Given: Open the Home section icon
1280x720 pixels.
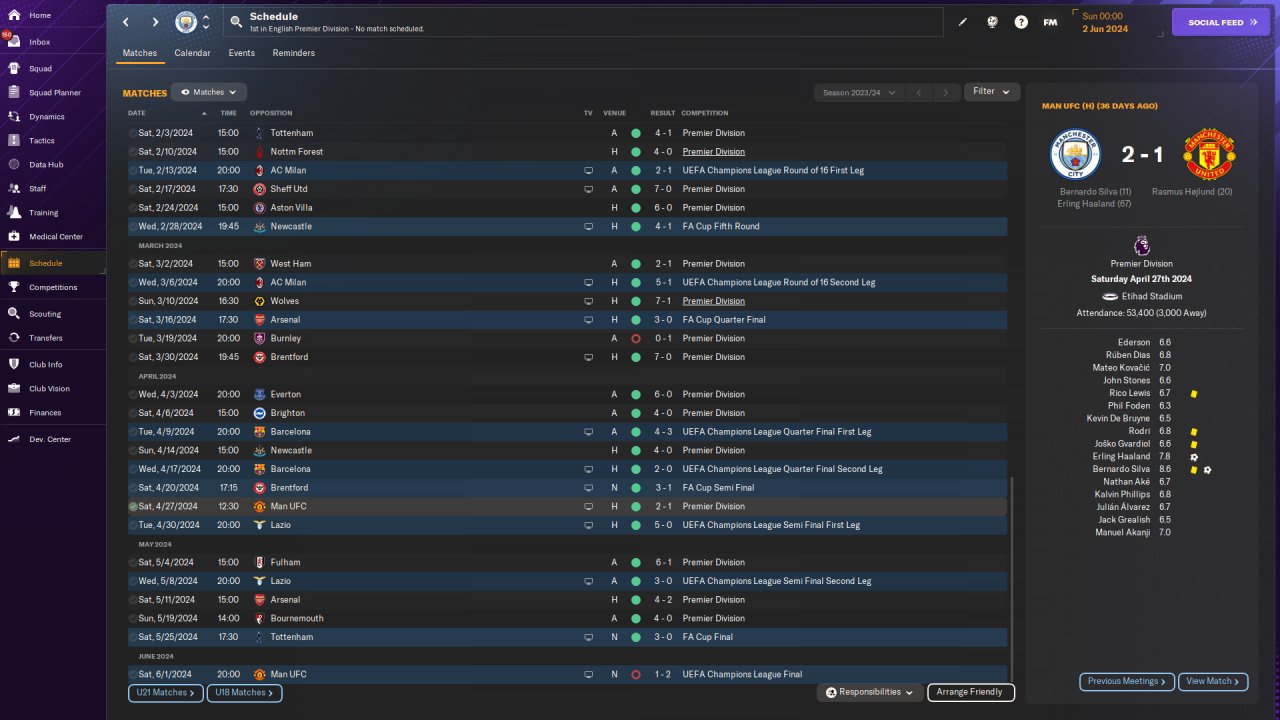Looking at the screenshot, I should (x=14, y=16).
